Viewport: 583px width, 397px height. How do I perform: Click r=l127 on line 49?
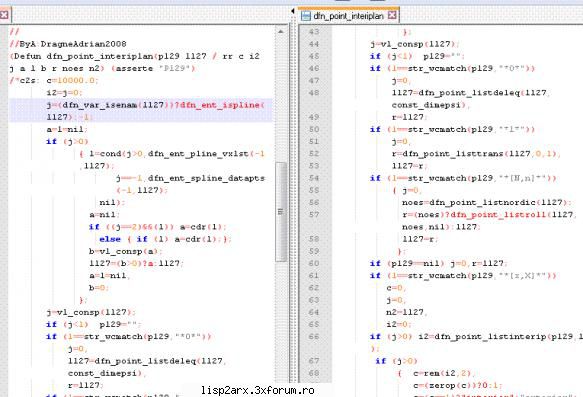408,117
